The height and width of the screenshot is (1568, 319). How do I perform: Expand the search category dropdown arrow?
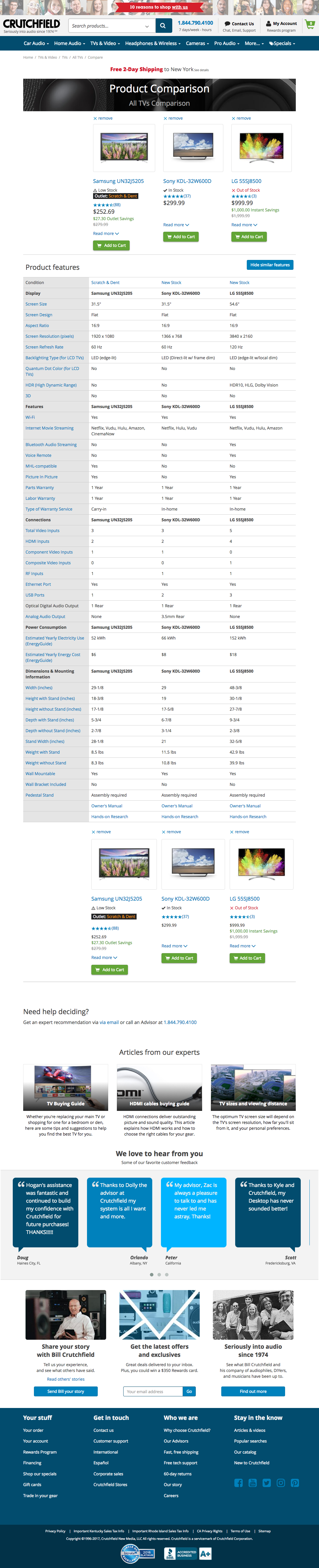click(x=147, y=26)
